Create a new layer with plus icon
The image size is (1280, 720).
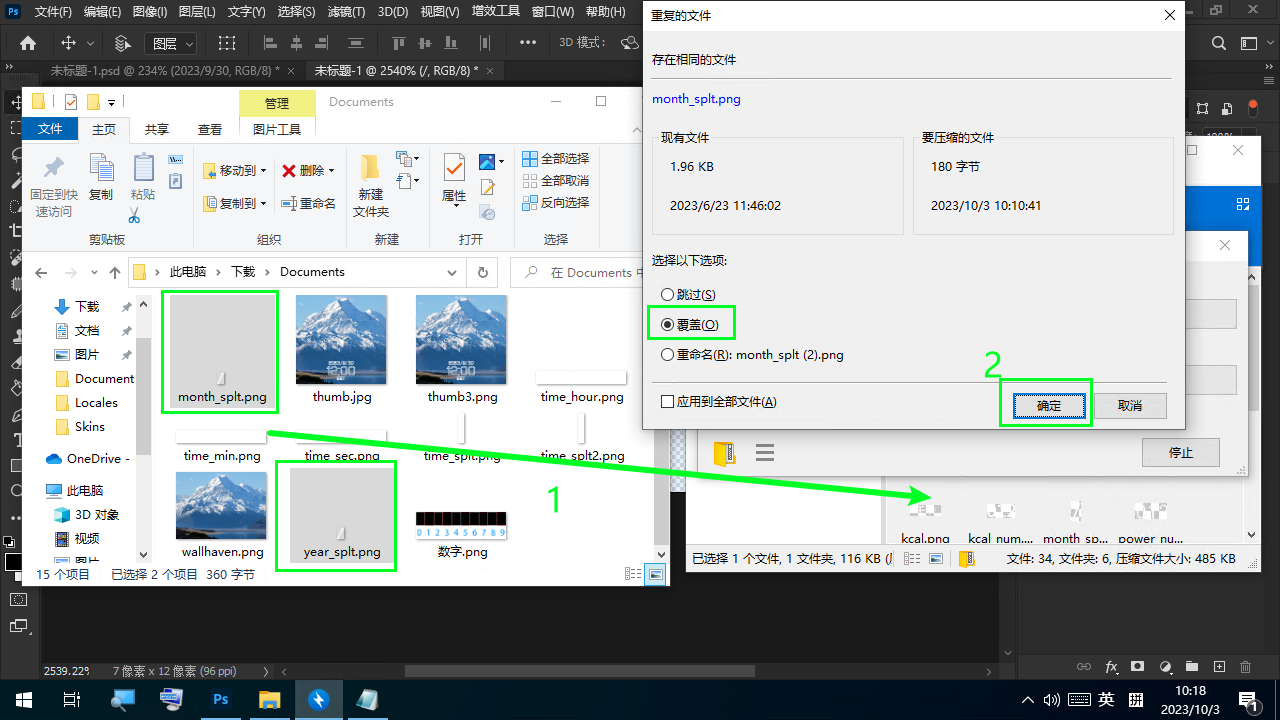tap(1219, 667)
